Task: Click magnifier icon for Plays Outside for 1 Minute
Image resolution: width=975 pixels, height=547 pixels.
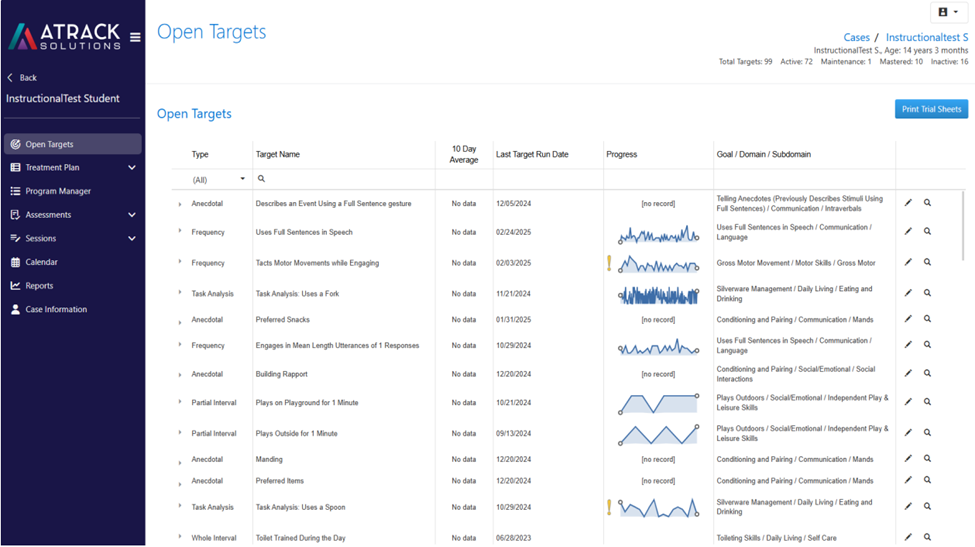Action: 927,432
